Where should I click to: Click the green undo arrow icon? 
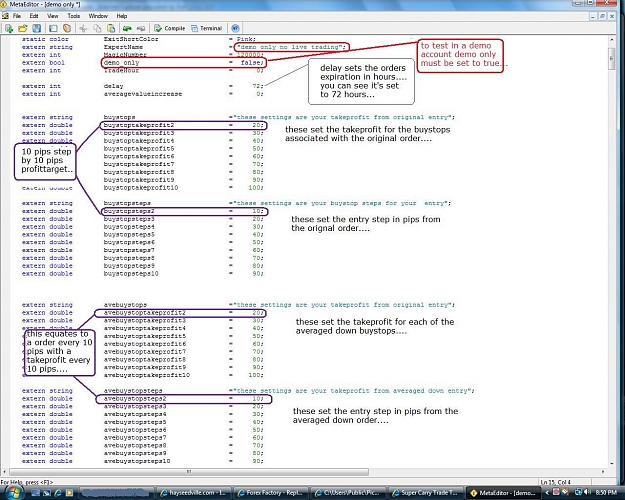tap(127, 28)
